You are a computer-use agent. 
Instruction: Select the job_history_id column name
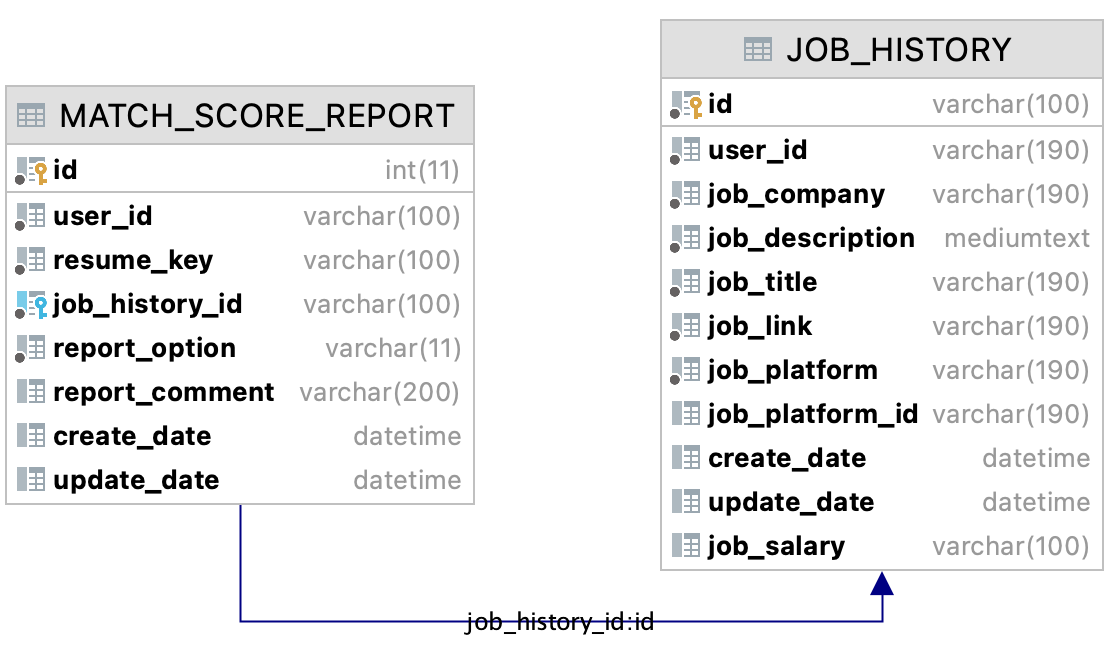[x=148, y=305]
